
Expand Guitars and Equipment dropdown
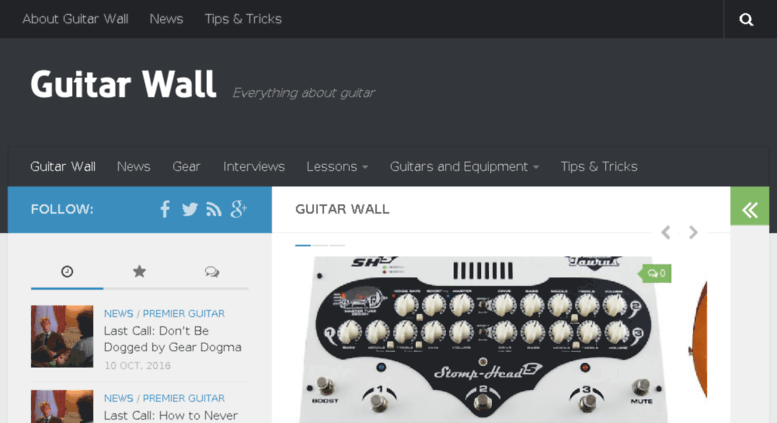pyautogui.click(x=464, y=167)
